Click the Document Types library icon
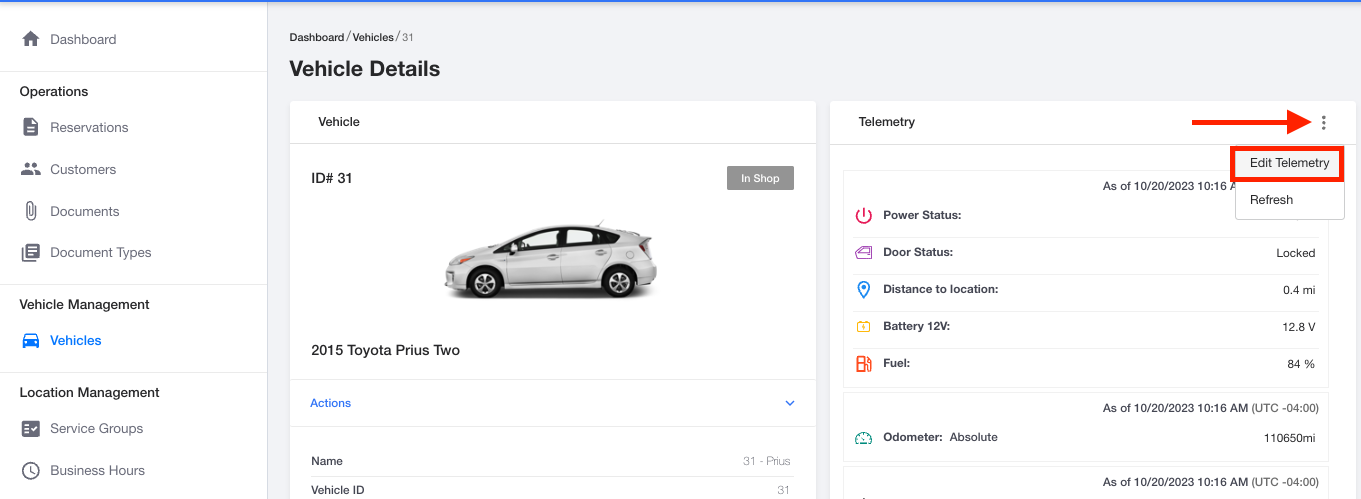This screenshot has height=499, width=1361. click(31, 253)
